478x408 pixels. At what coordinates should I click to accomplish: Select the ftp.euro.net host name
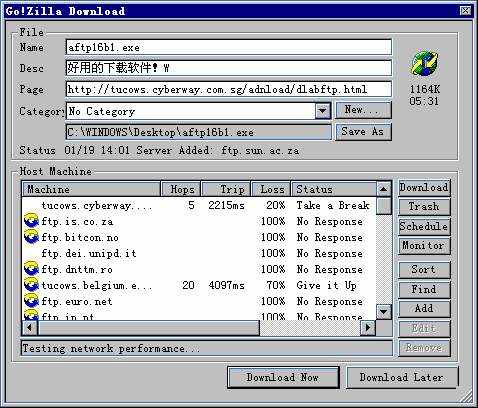coord(77,301)
